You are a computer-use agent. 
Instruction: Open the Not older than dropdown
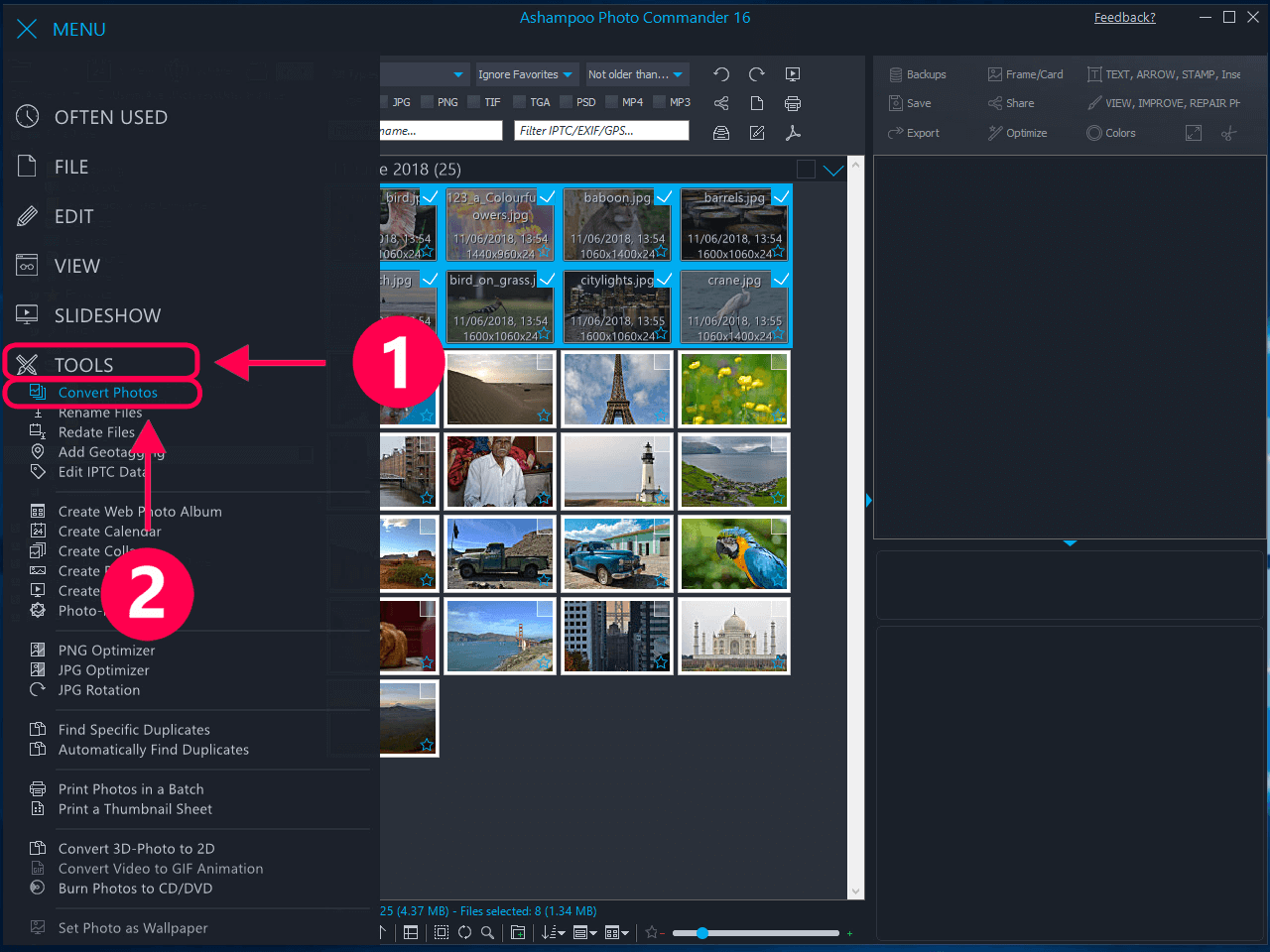coord(636,74)
